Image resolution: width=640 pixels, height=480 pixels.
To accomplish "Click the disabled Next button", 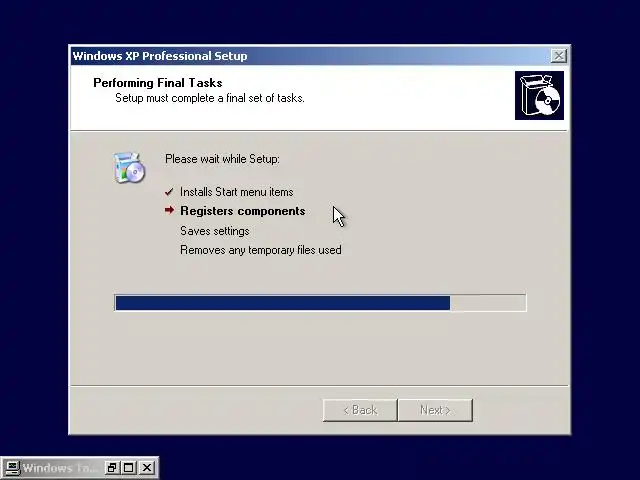I will pos(435,410).
